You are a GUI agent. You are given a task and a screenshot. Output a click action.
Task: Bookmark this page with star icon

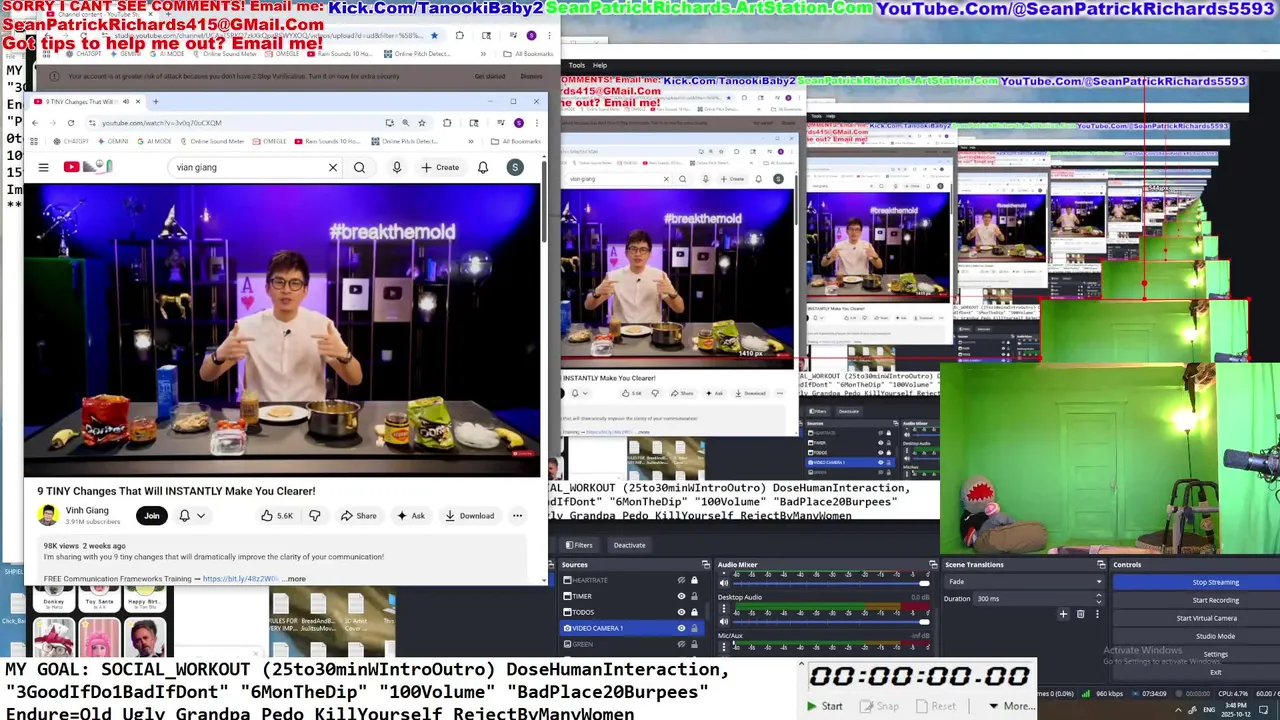pos(422,123)
